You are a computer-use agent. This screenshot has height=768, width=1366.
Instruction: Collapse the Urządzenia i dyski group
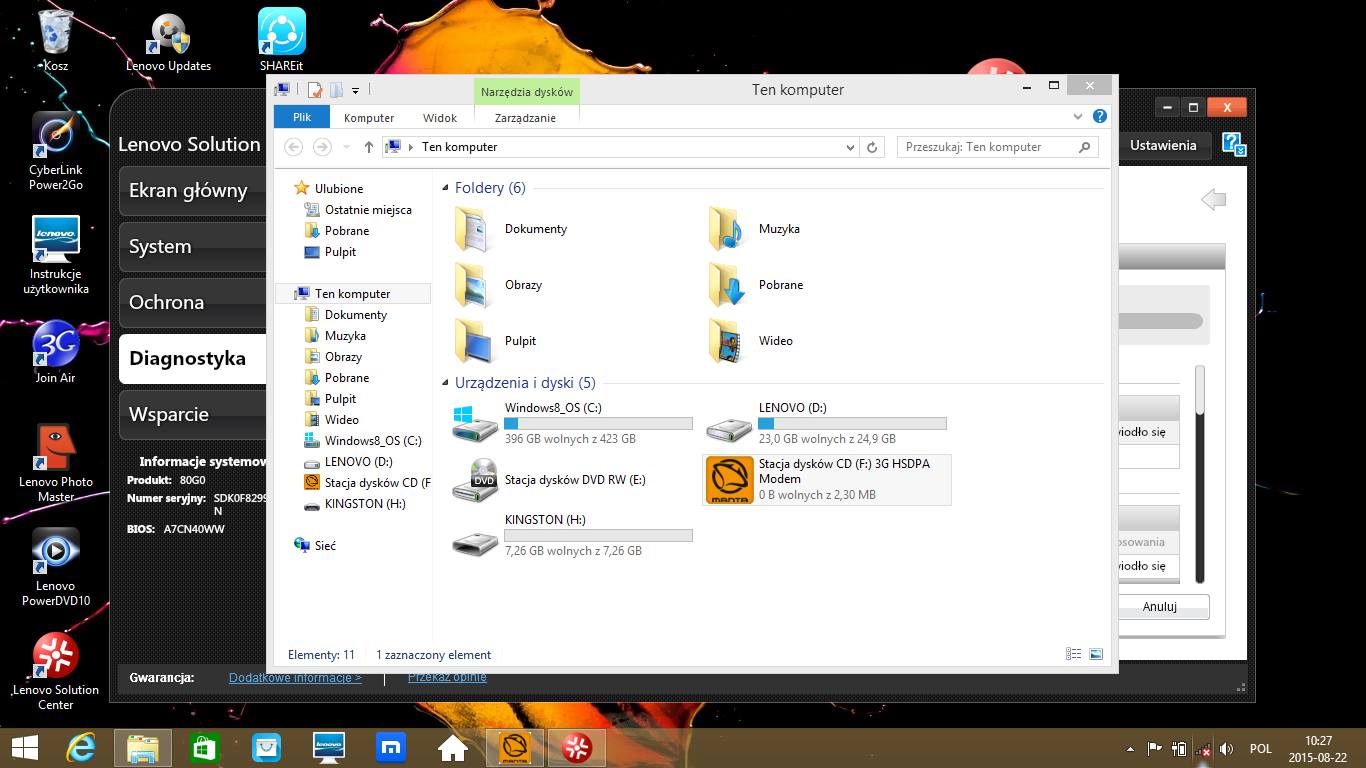(446, 383)
